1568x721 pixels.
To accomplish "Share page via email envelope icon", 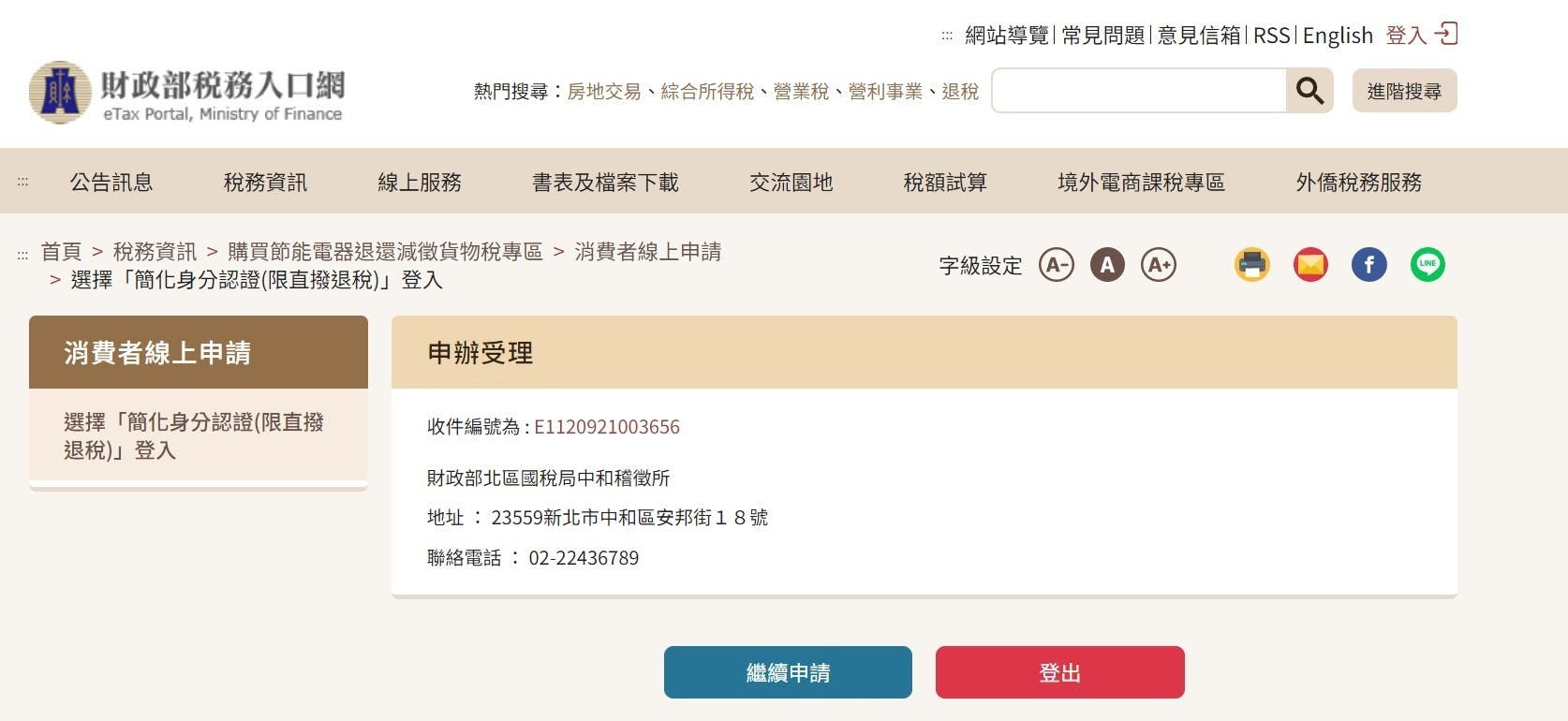I will click(x=1311, y=265).
